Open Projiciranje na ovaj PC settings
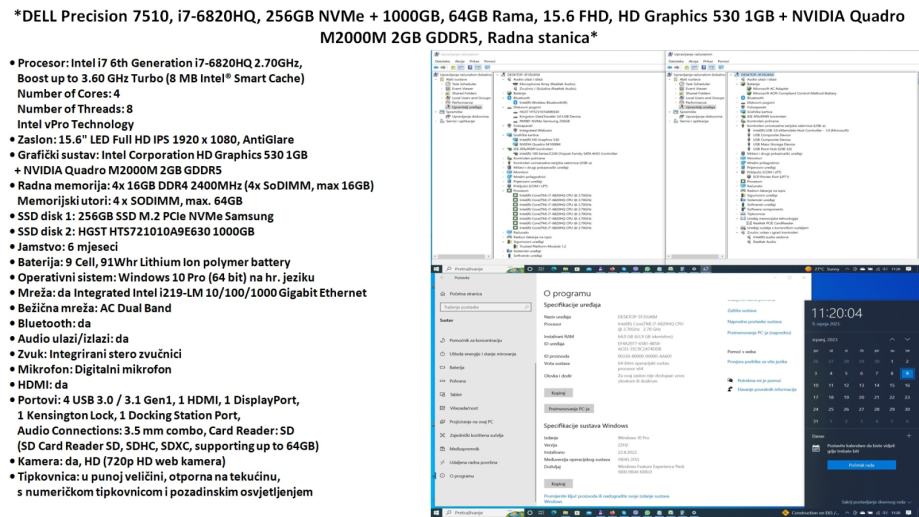 (x=467, y=421)
